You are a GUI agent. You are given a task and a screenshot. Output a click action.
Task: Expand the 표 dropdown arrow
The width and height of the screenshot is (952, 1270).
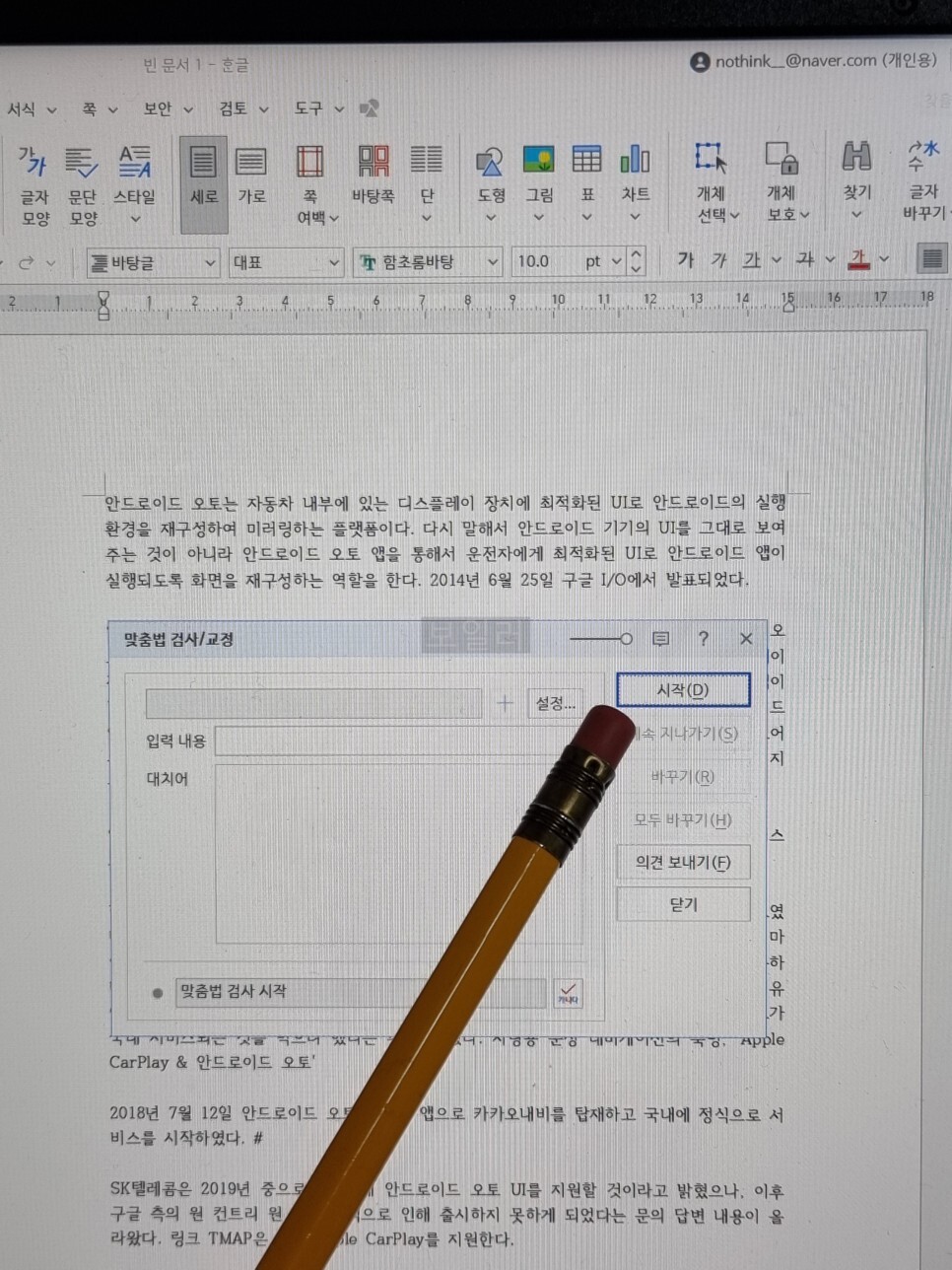click(586, 217)
